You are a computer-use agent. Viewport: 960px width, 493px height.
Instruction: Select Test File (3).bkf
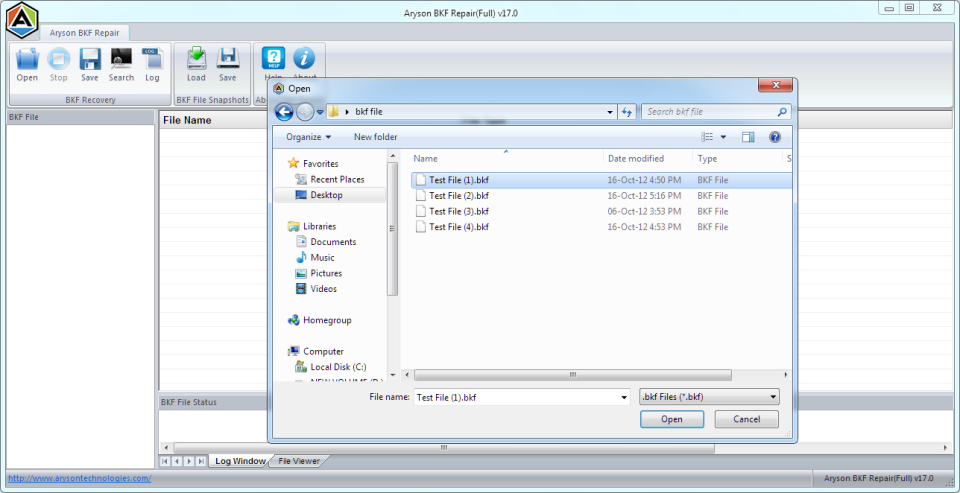(x=602, y=211)
